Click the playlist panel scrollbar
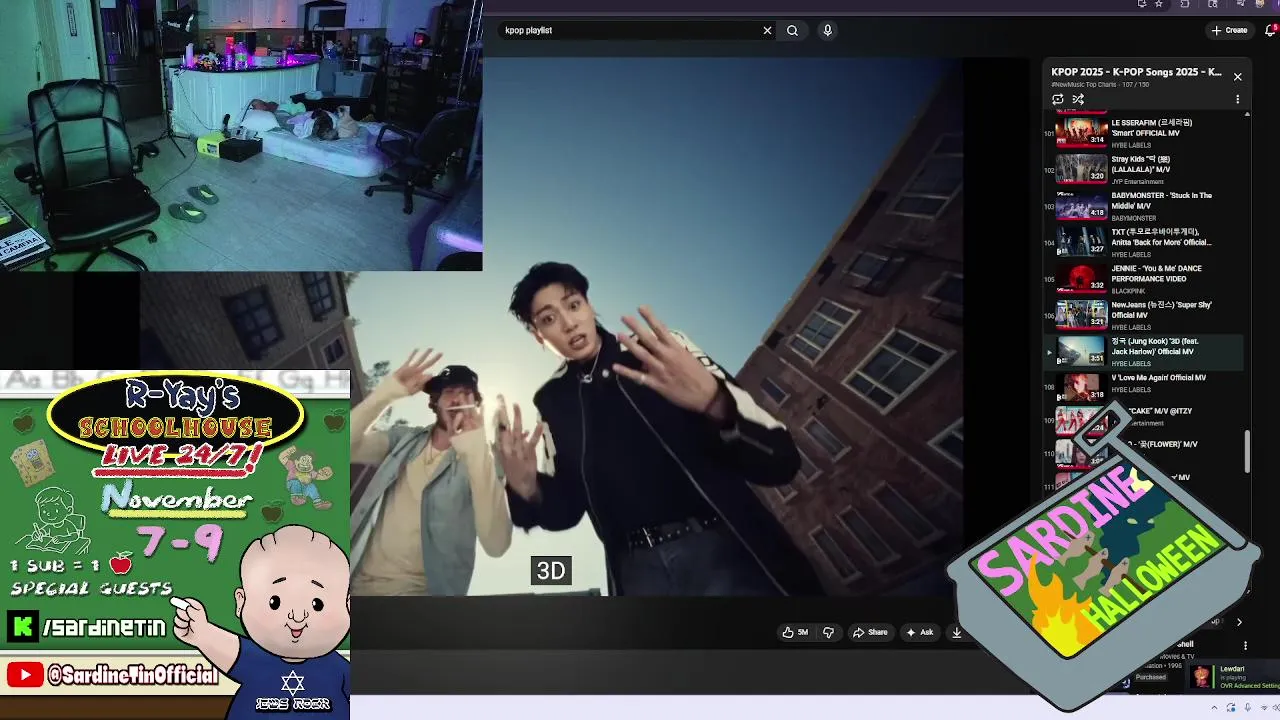This screenshot has width=1280, height=720. click(x=1247, y=452)
